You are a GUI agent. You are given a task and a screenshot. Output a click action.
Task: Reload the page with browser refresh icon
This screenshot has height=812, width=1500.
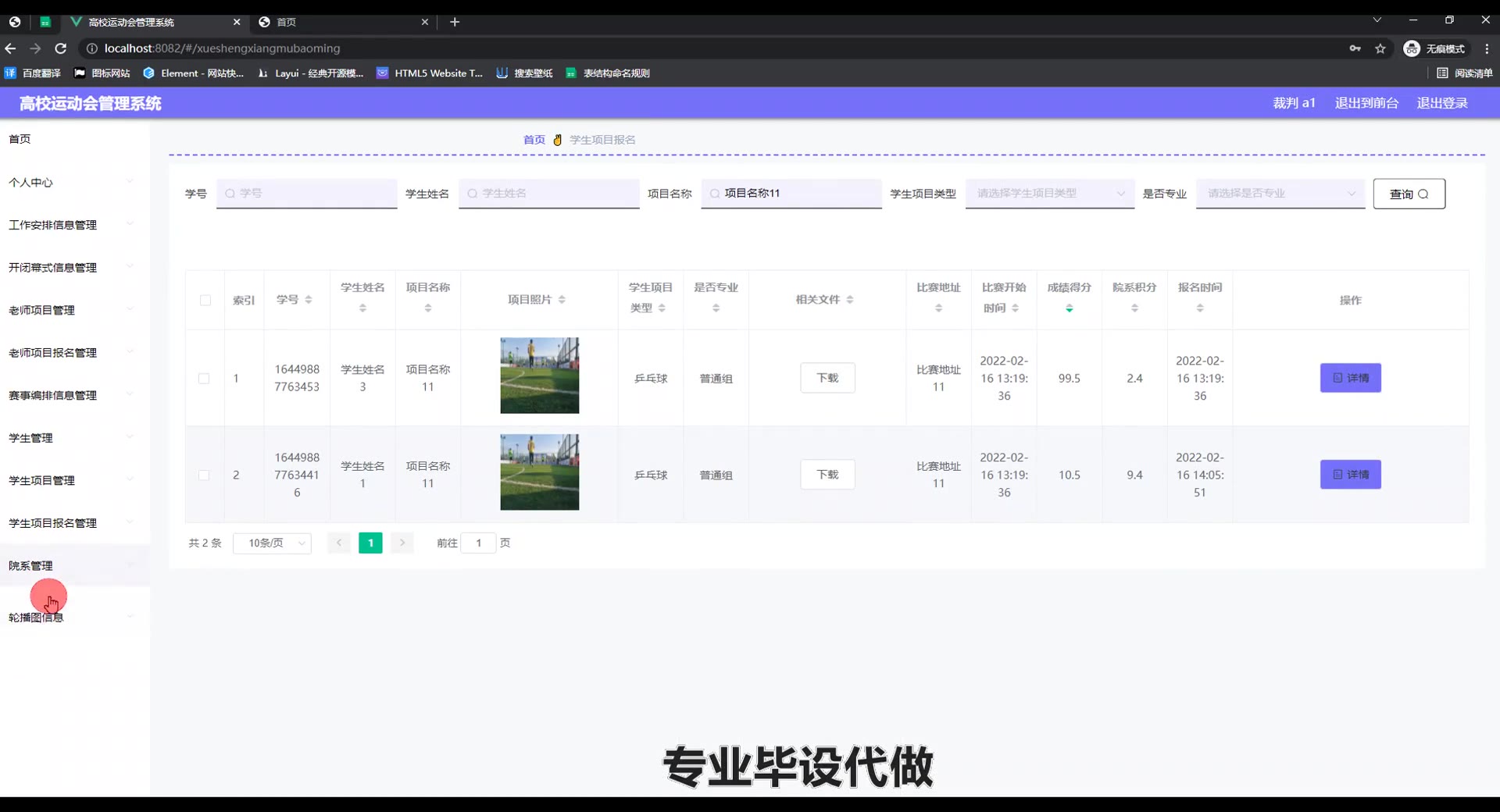click(x=60, y=48)
